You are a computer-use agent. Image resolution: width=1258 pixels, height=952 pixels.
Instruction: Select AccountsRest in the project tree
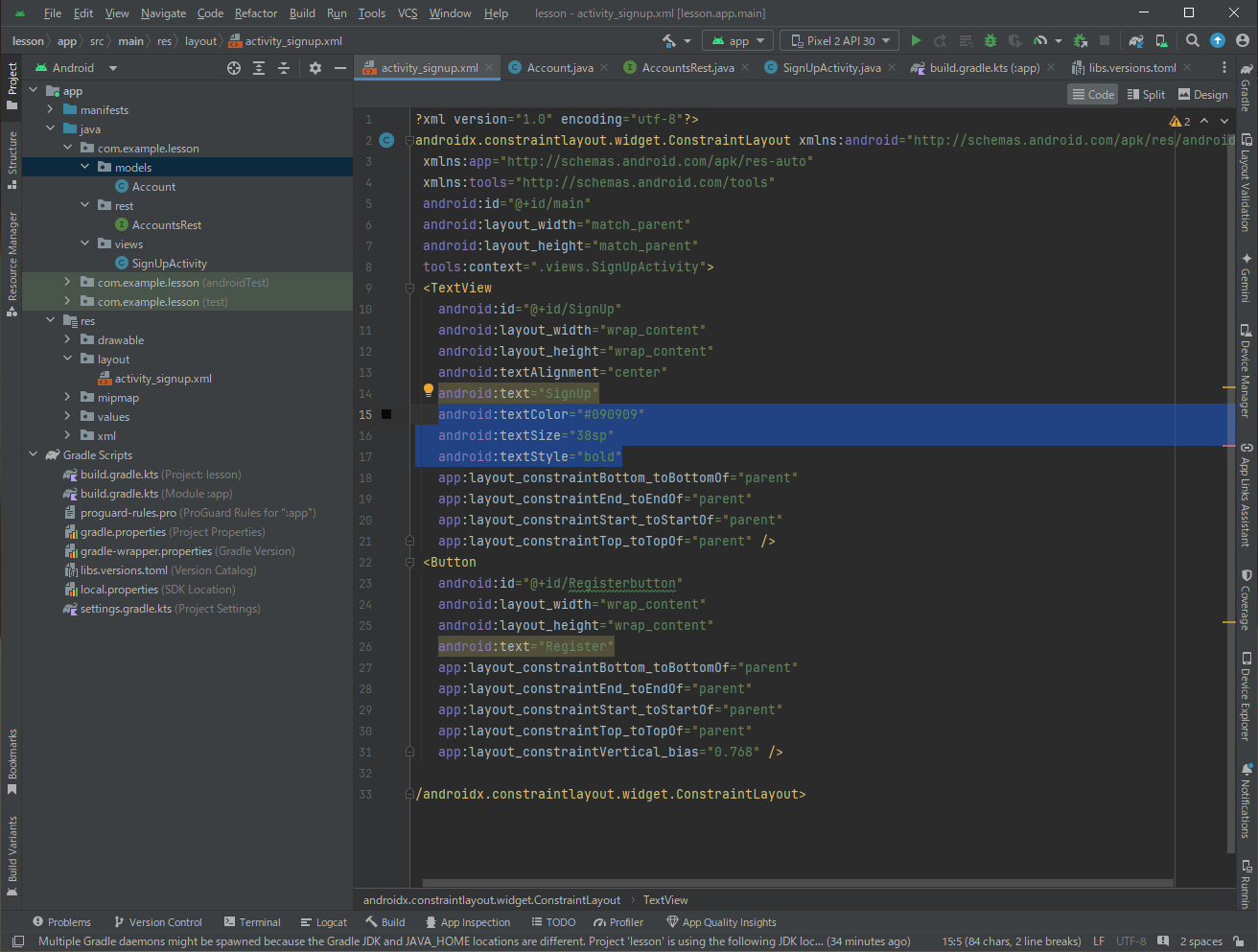pos(167,224)
